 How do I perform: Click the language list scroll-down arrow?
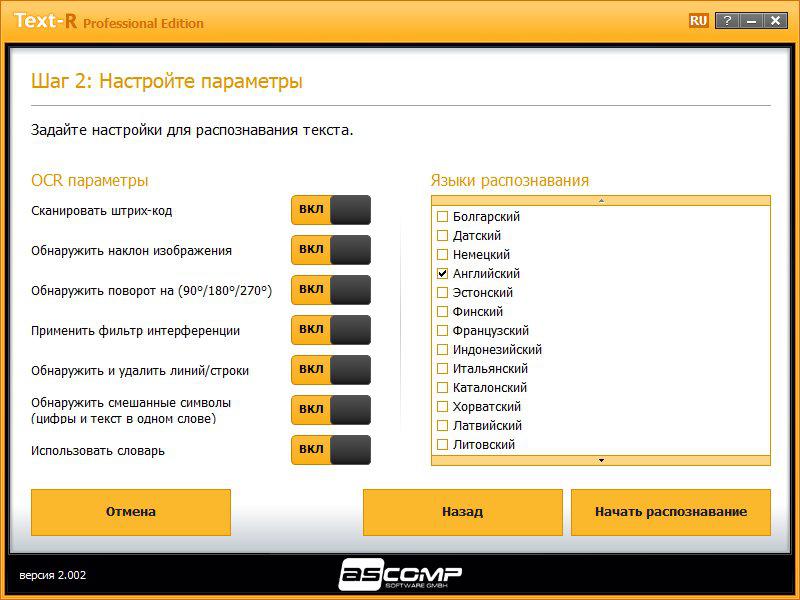pyautogui.click(x=601, y=460)
